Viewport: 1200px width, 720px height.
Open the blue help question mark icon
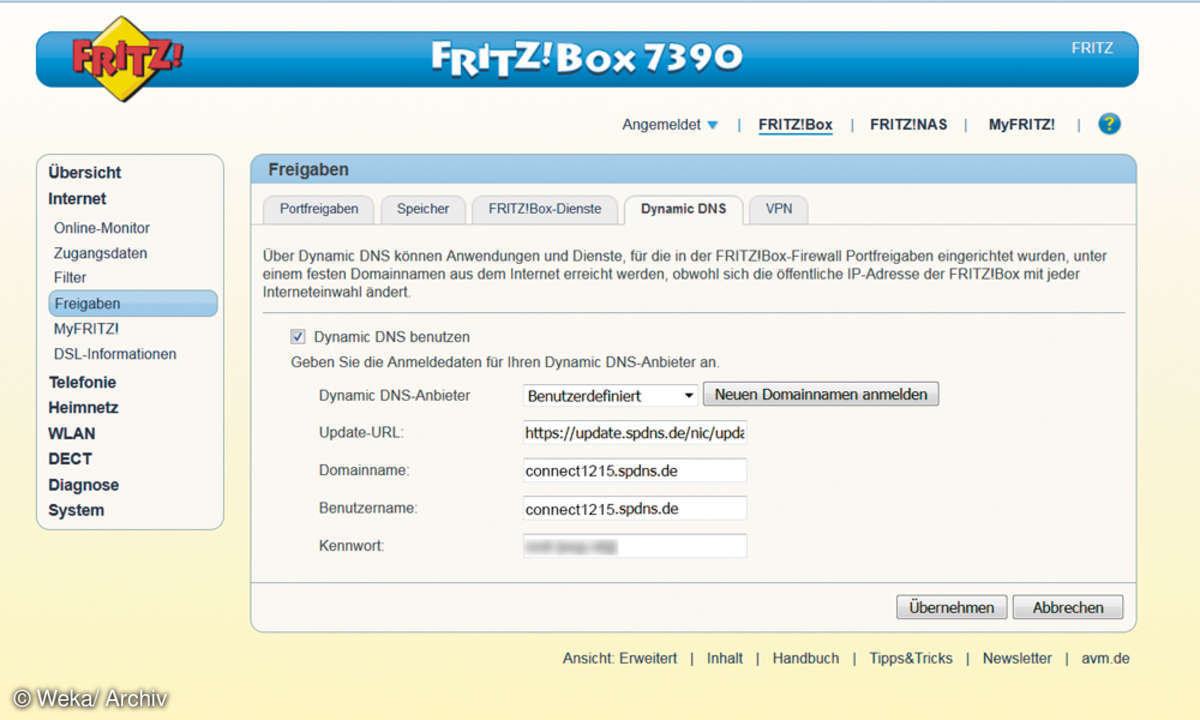[x=1108, y=124]
